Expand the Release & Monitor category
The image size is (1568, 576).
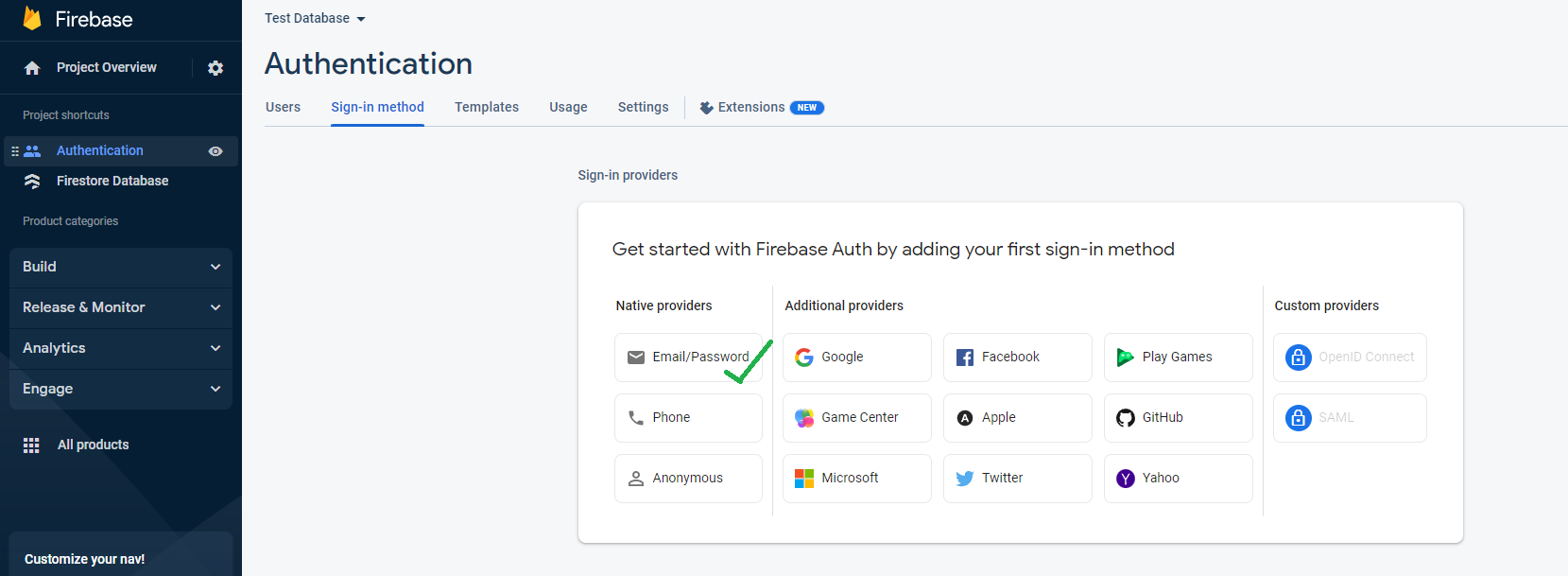[x=121, y=308]
